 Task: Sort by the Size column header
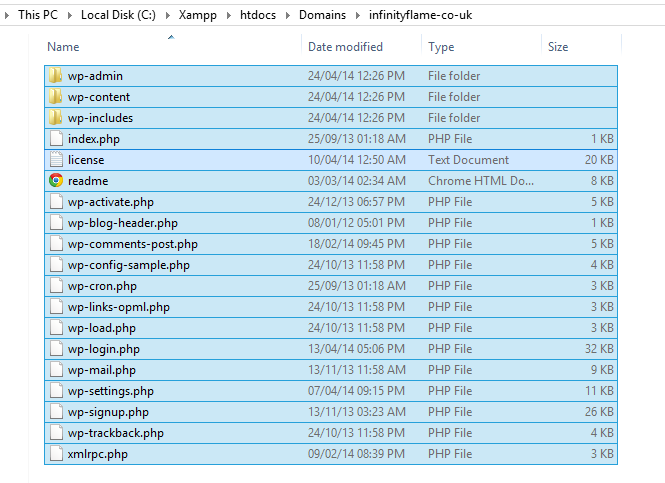tap(558, 47)
